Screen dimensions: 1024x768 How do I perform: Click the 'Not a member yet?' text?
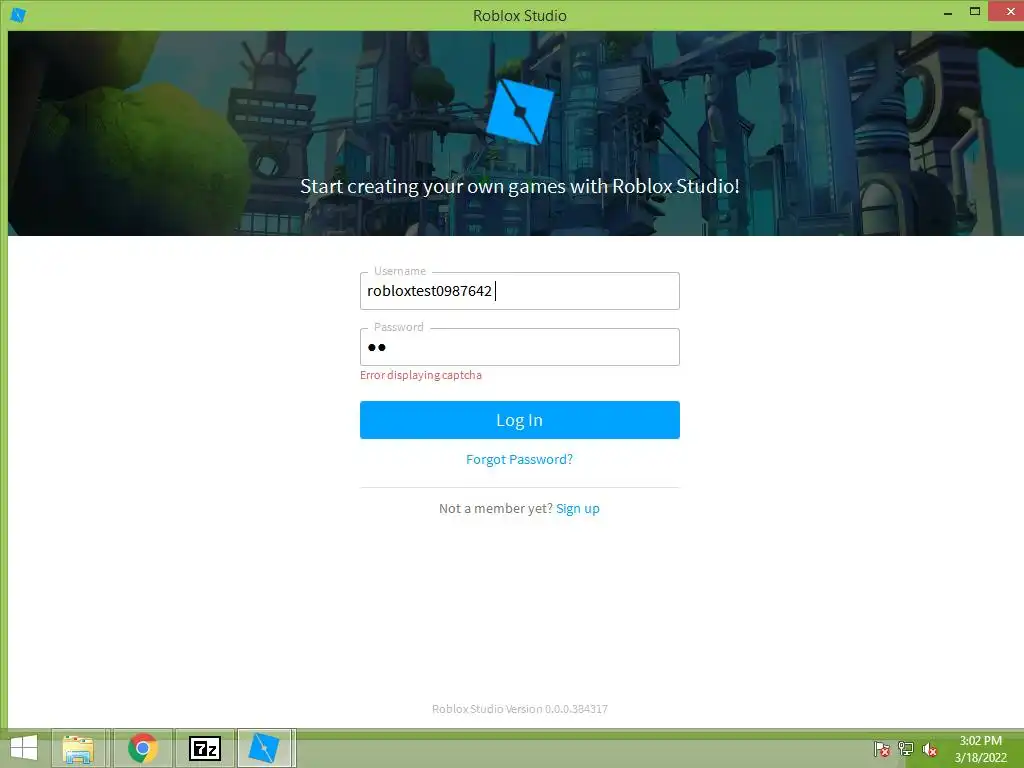tap(496, 509)
